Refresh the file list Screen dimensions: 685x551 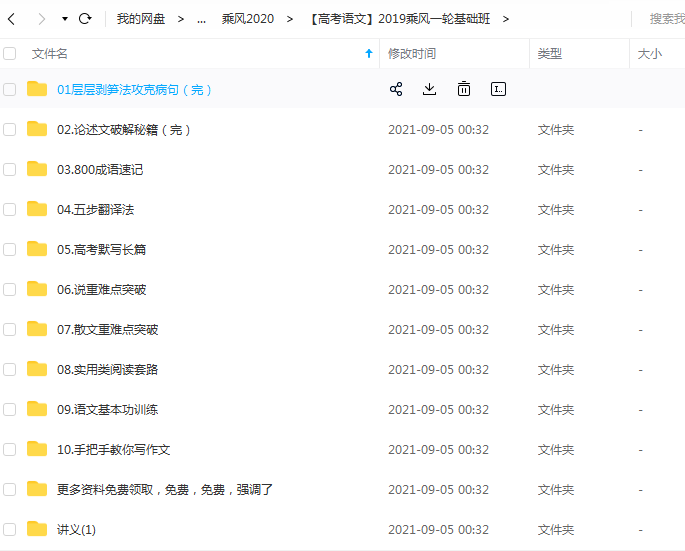click(x=85, y=19)
